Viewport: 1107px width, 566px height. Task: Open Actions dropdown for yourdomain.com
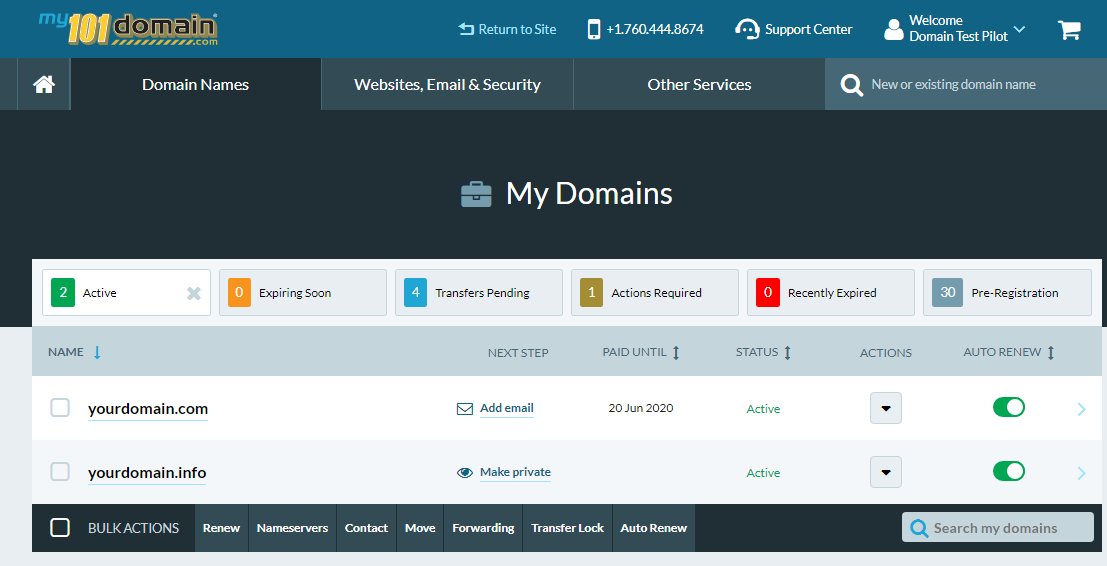point(885,408)
